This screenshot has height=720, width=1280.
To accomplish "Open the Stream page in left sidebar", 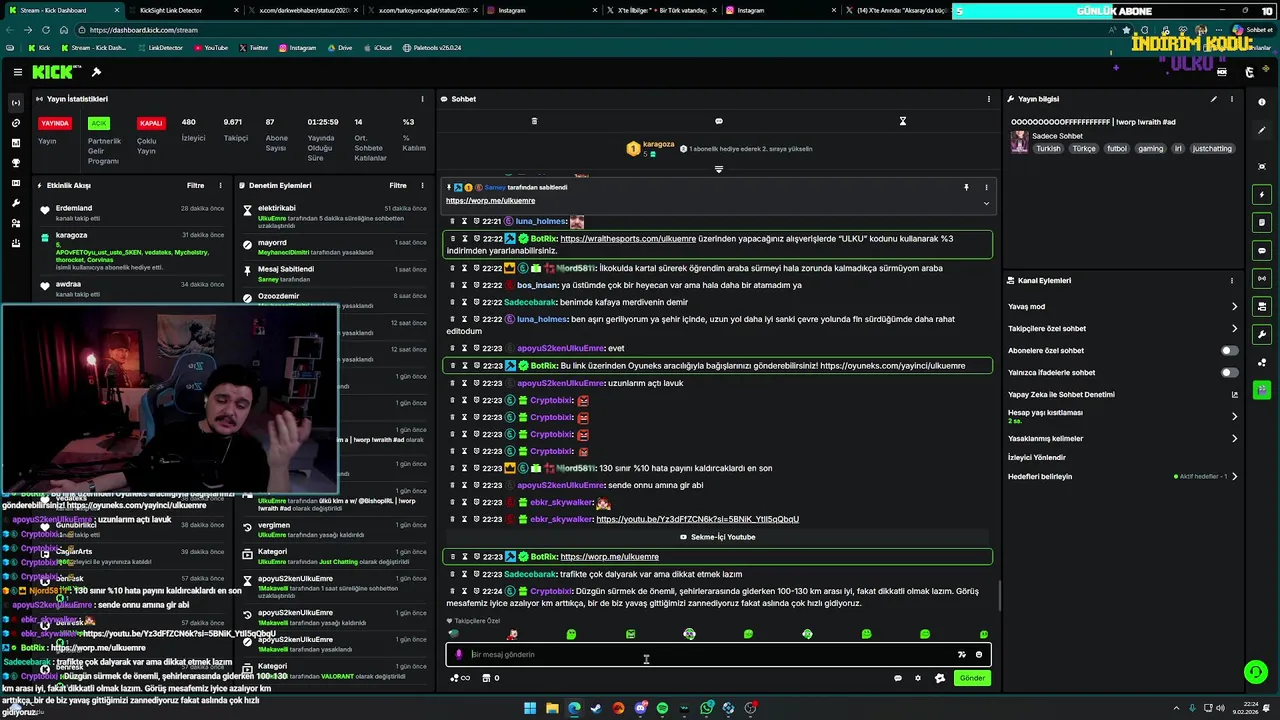I will tap(15, 103).
